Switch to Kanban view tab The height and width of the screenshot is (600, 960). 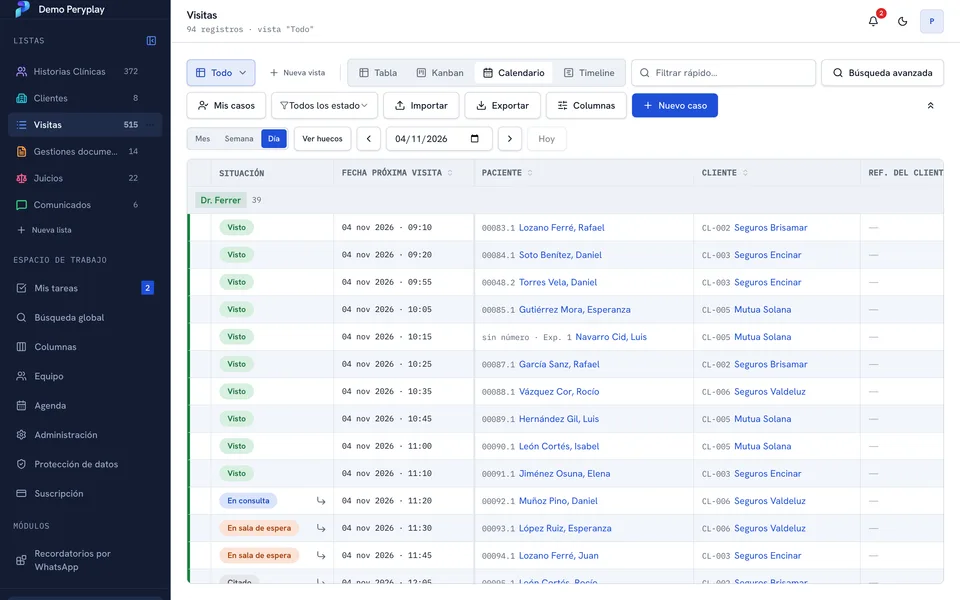[440, 73]
